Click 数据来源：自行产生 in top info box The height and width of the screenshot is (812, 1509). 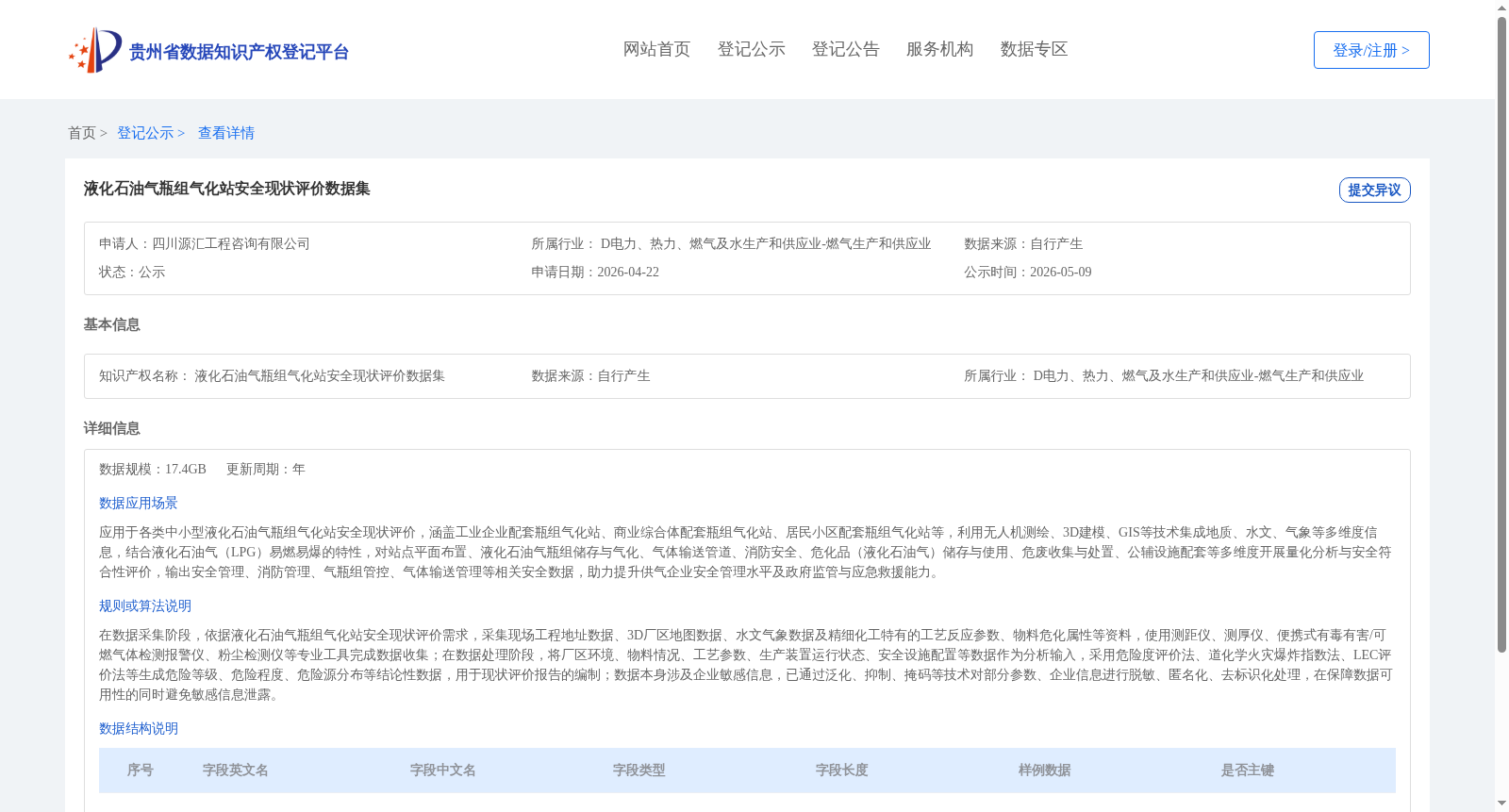[x=1023, y=243]
